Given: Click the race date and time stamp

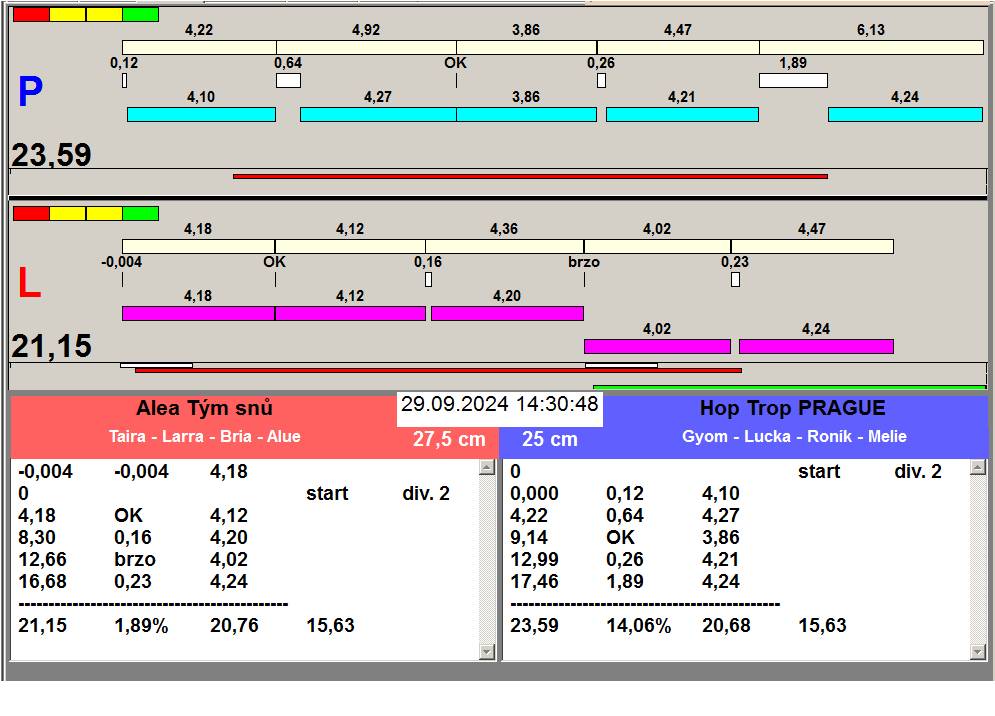Looking at the screenshot, I should [x=499, y=405].
